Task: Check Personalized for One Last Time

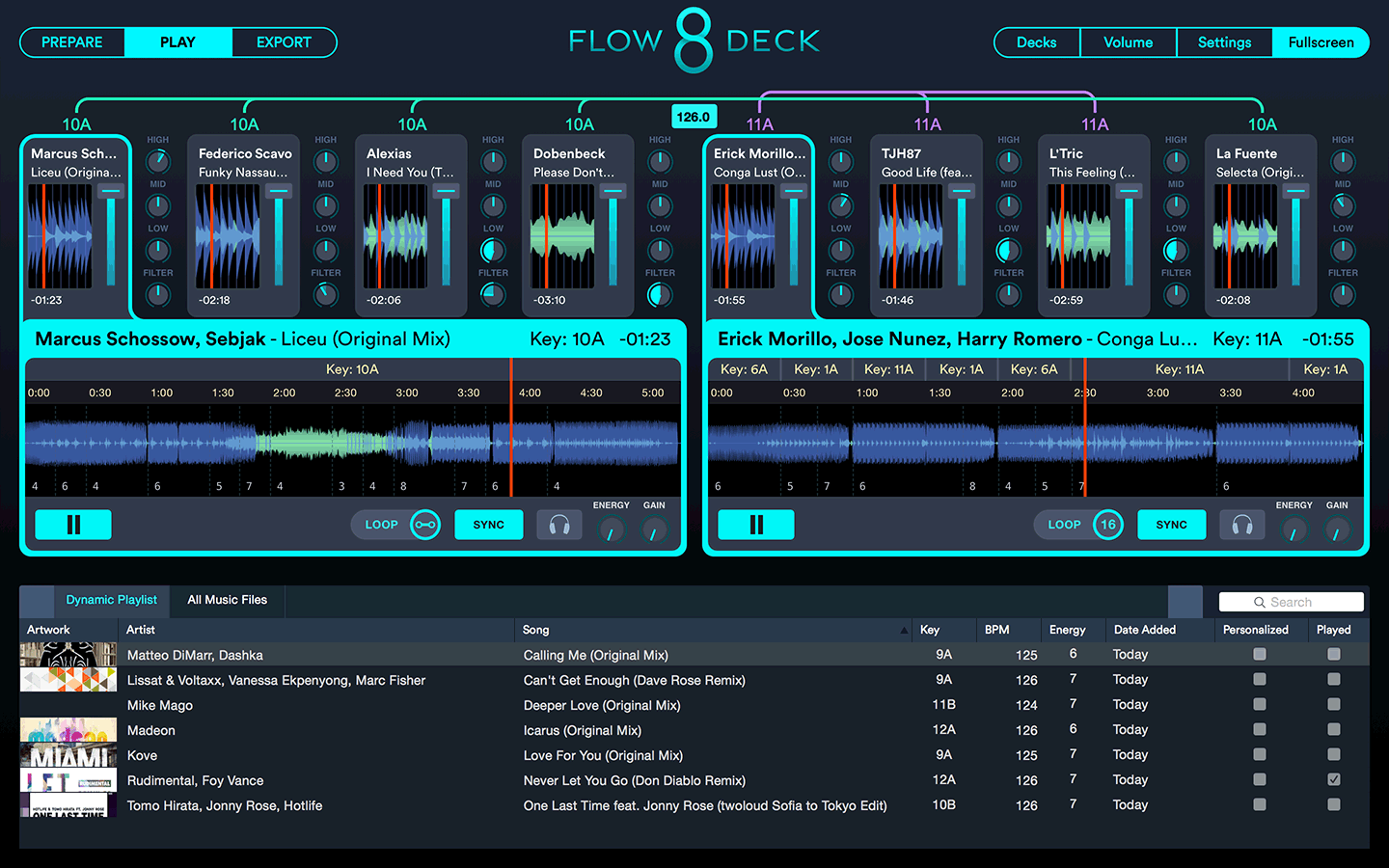Action: (x=1260, y=804)
